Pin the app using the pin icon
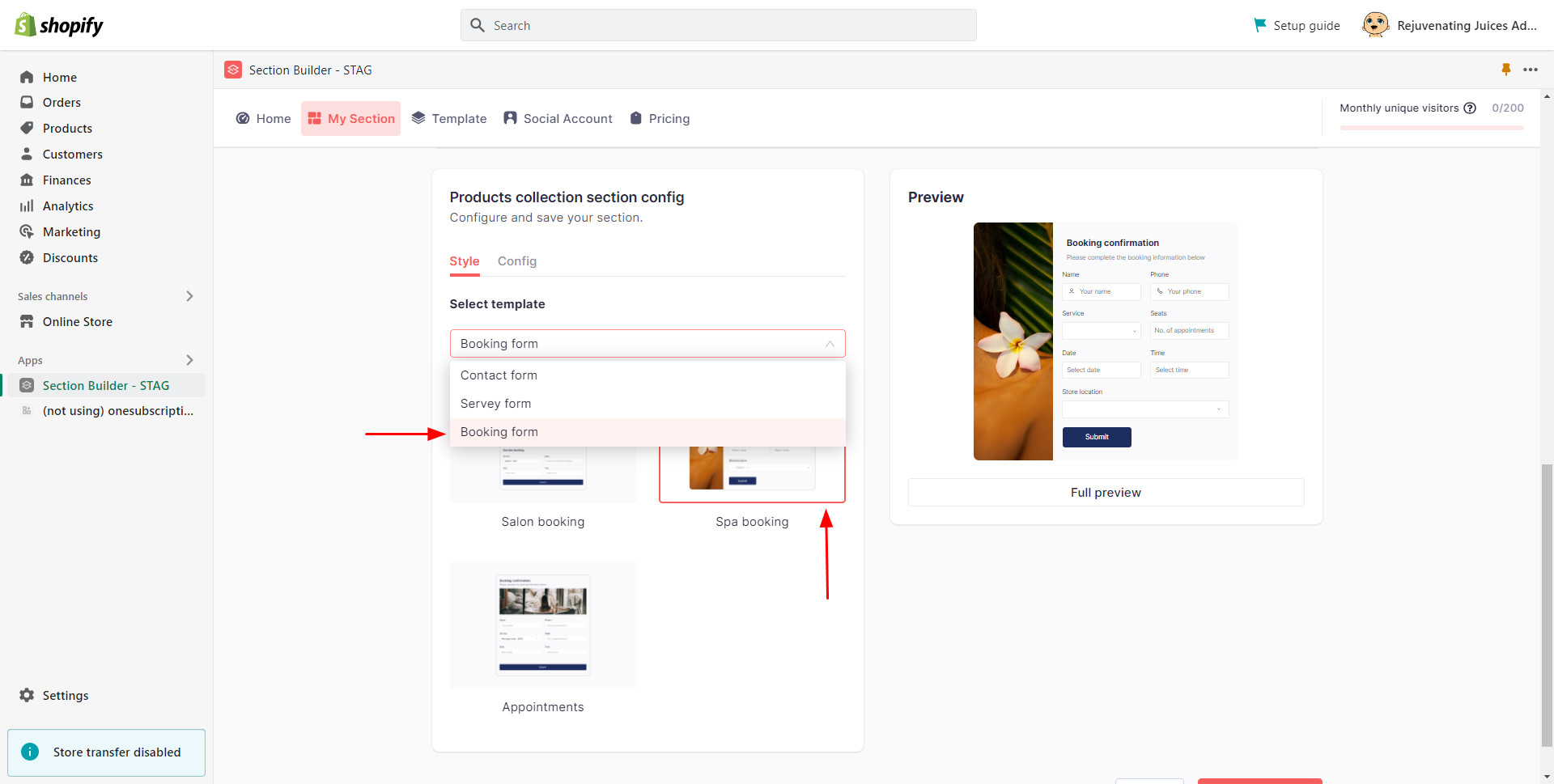 coord(1506,70)
